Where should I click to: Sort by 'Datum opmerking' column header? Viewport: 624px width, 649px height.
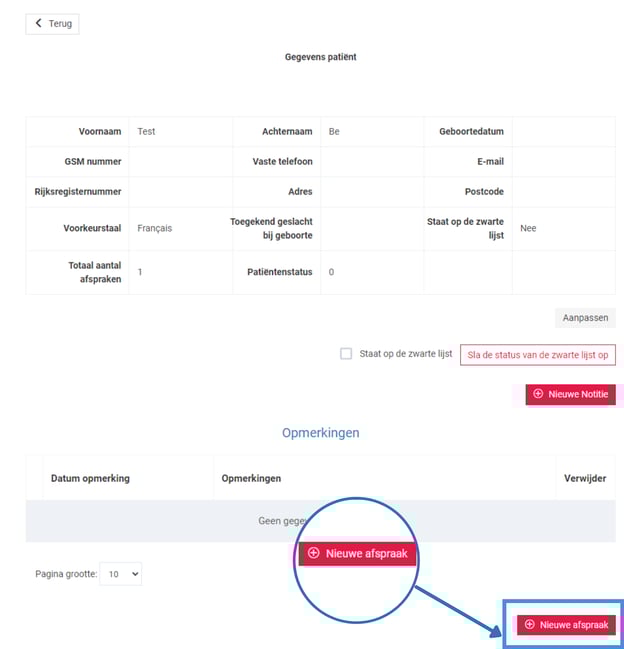pos(90,478)
